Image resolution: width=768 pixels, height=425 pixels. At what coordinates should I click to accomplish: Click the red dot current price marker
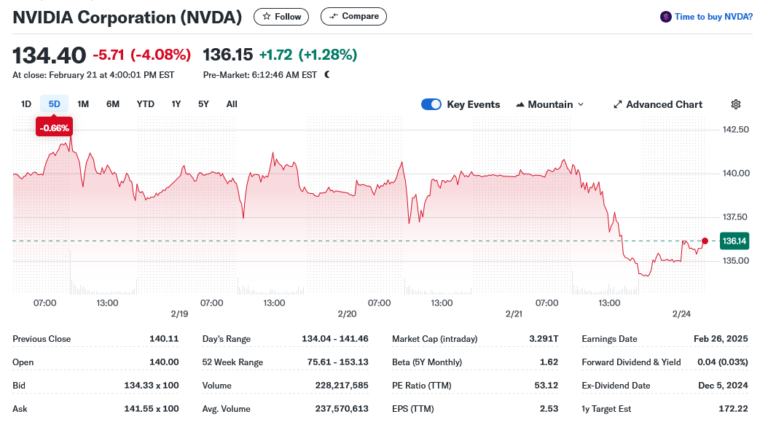[x=705, y=241]
